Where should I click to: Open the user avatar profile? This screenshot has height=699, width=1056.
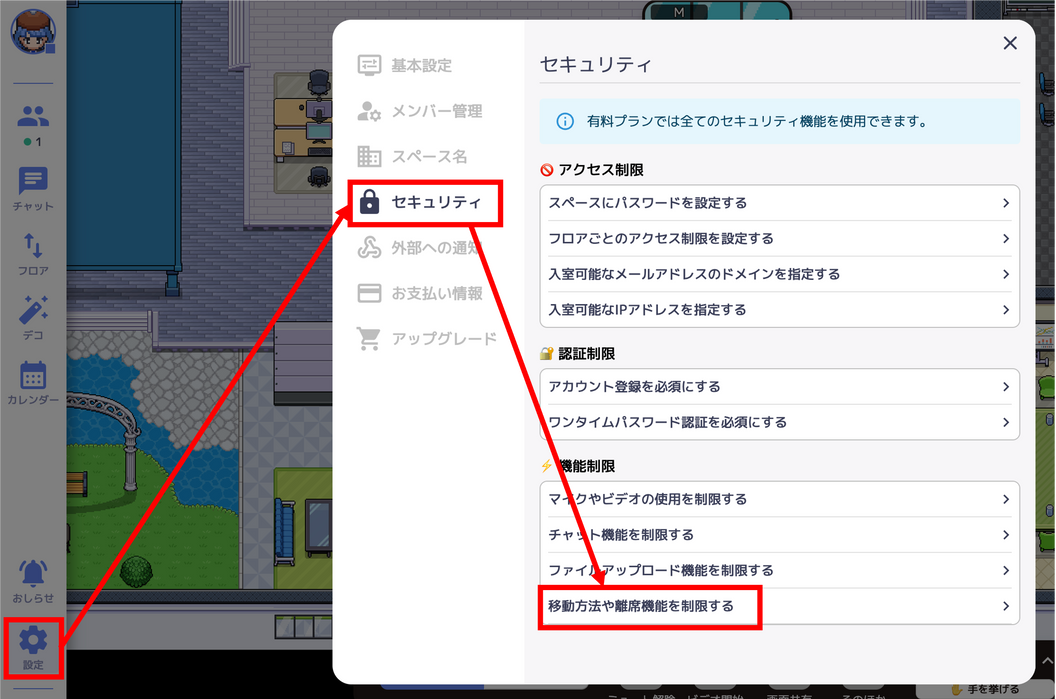[32, 32]
